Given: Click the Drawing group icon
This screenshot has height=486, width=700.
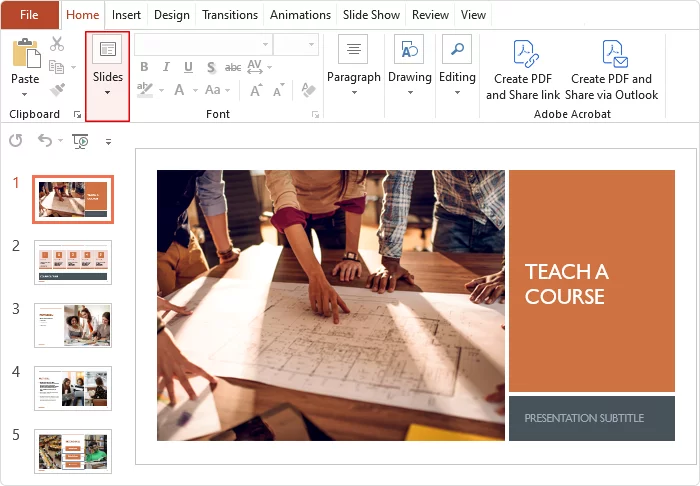Looking at the screenshot, I should [x=409, y=49].
